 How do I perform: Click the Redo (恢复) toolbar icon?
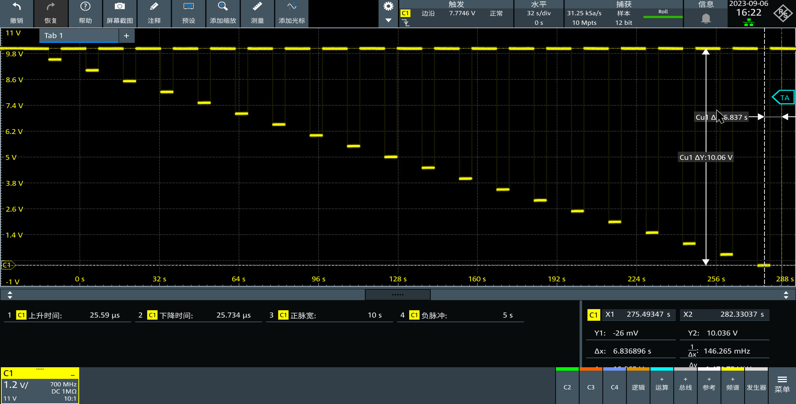[51, 12]
